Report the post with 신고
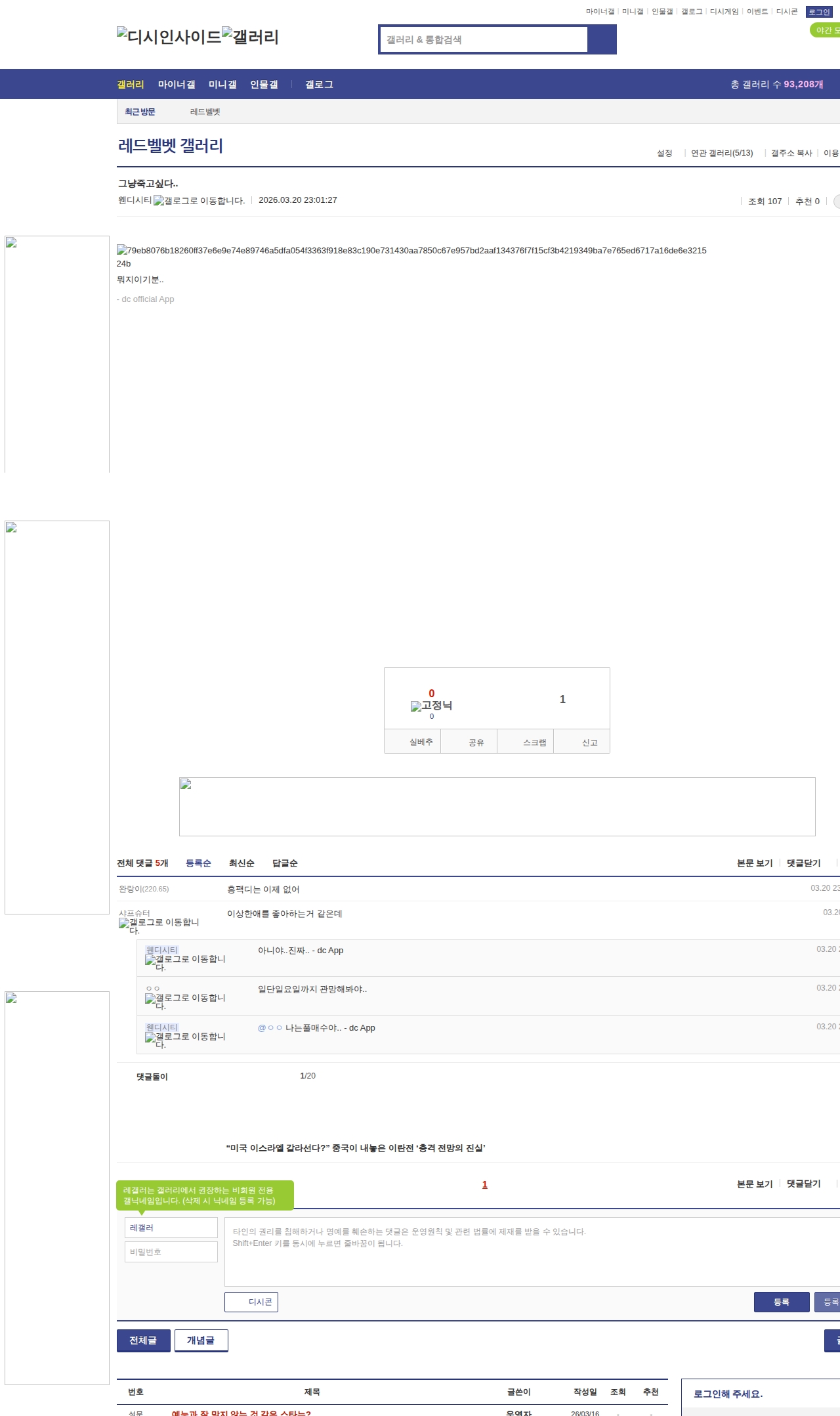 pos(582,742)
